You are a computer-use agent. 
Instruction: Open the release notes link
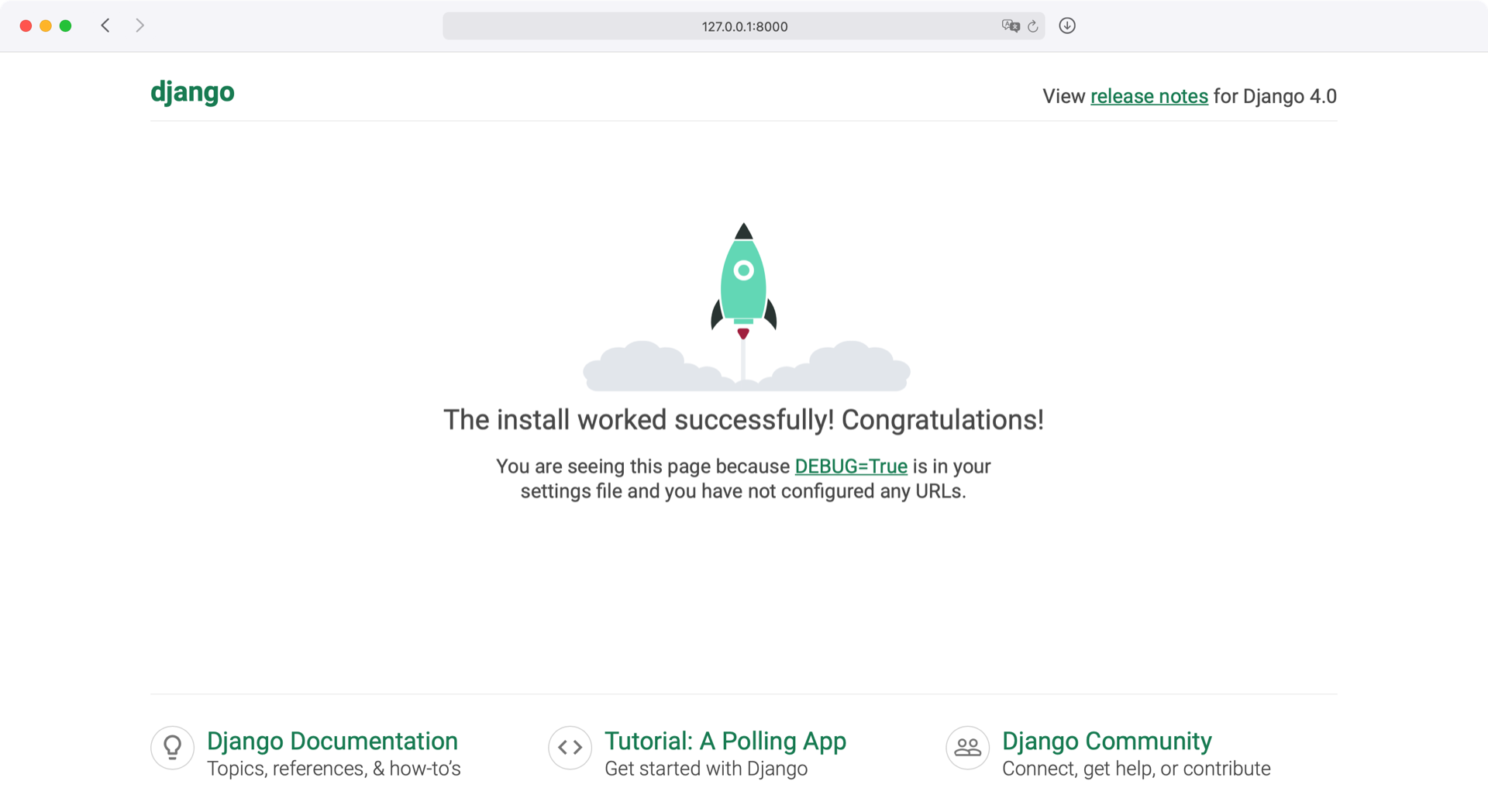[x=1149, y=96]
